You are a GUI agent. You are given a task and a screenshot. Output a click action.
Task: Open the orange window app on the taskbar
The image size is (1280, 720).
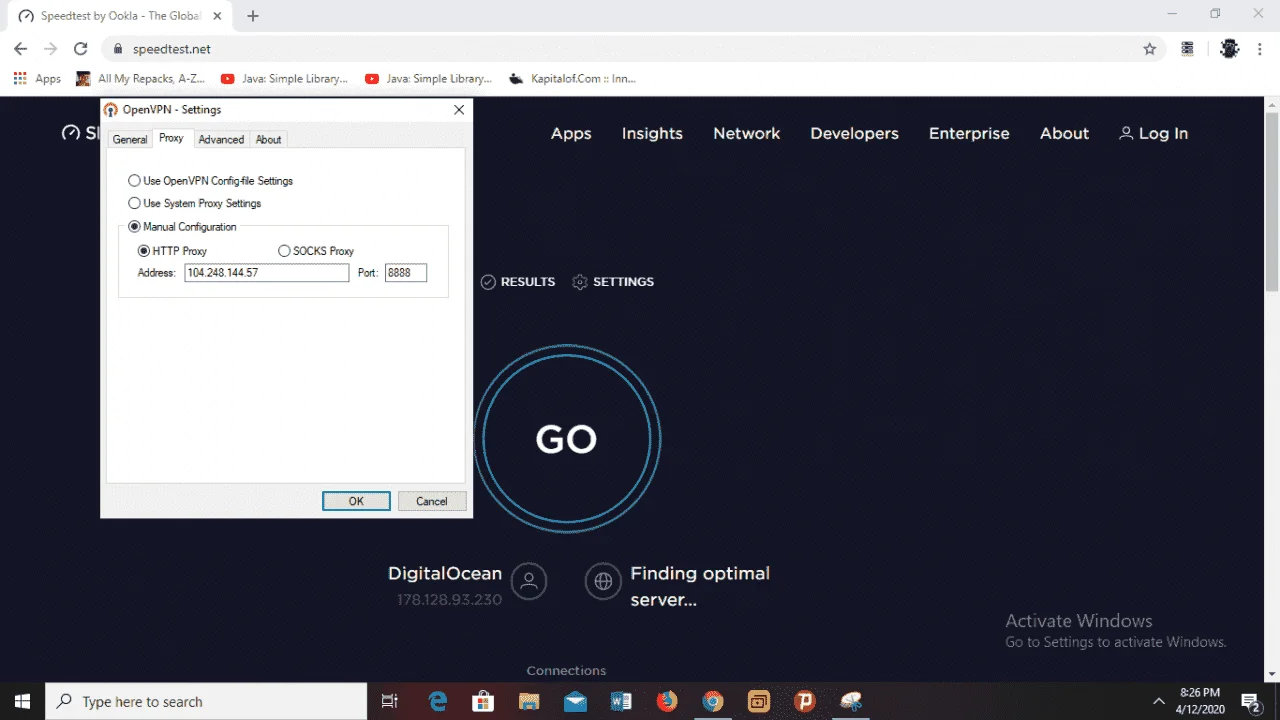click(x=758, y=701)
